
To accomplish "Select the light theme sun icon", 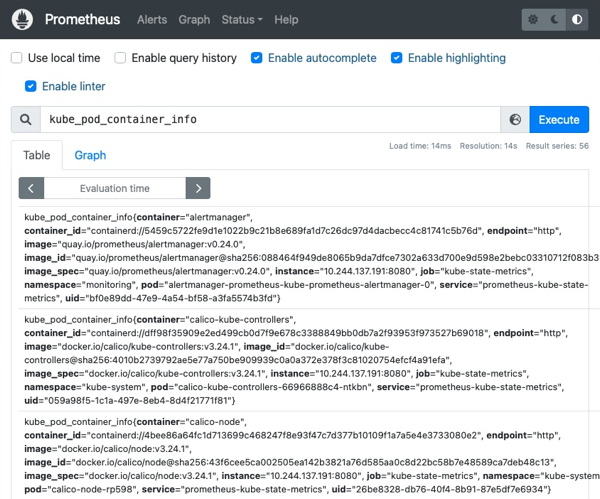I will tap(533, 20).
